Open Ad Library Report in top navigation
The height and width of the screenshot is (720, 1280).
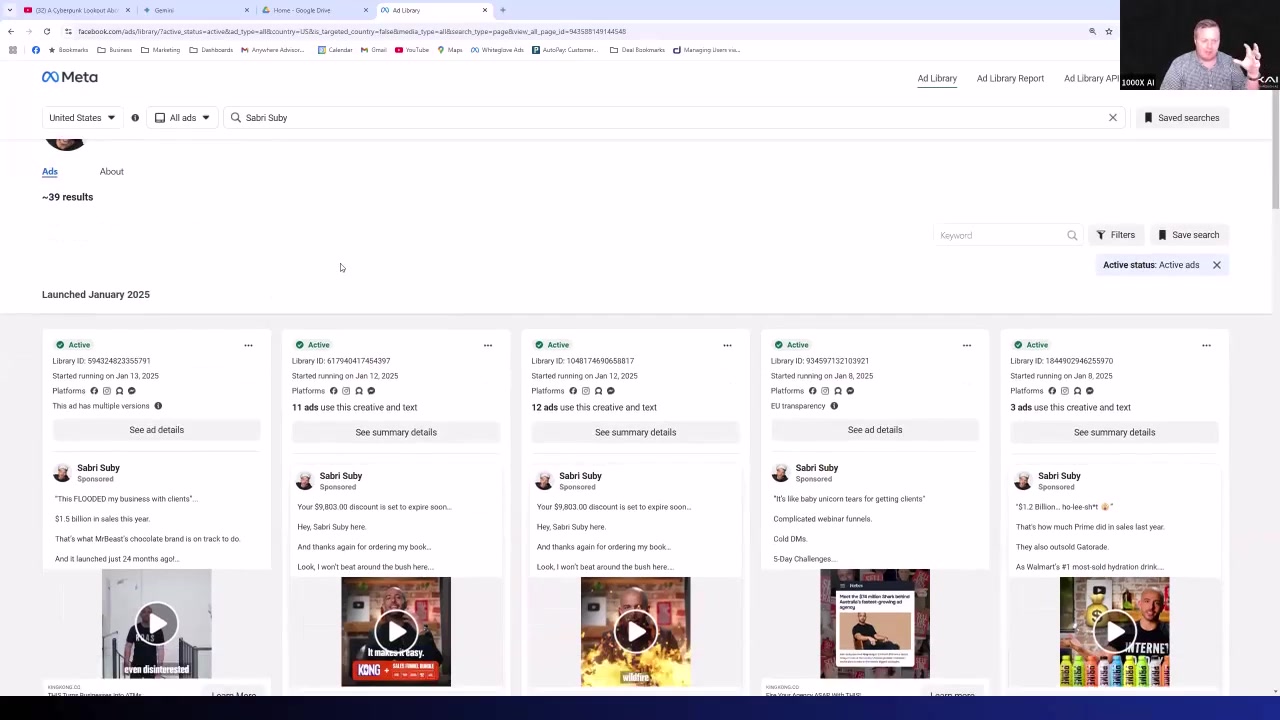(1010, 78)
